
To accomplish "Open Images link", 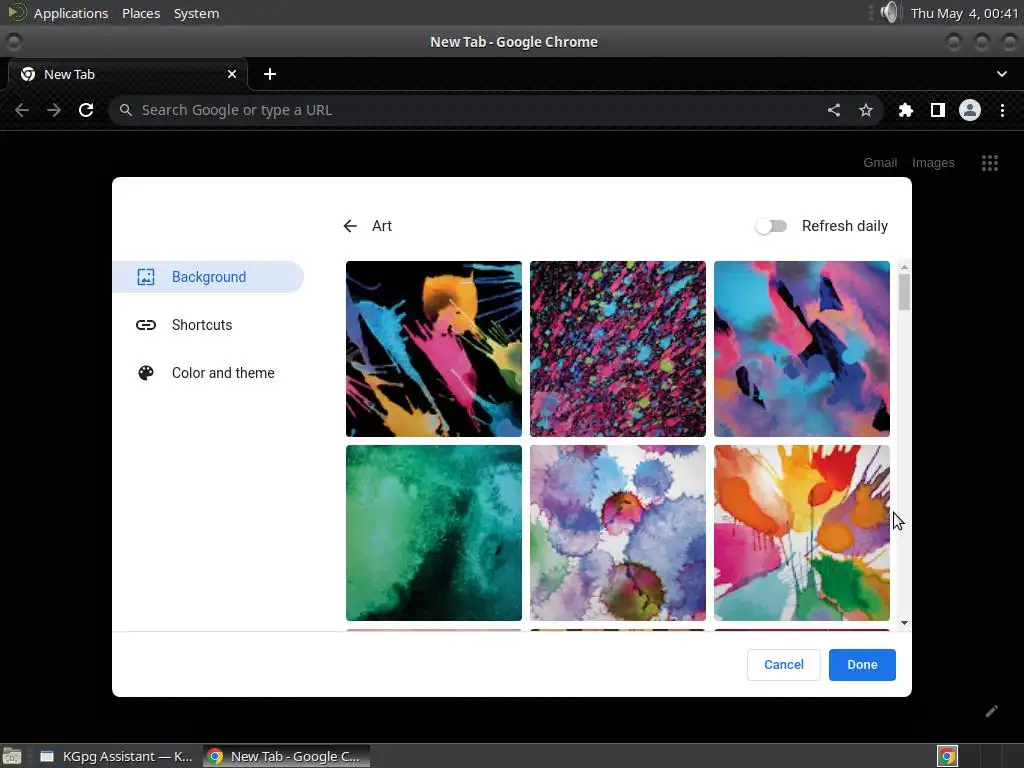I will [x=933, y=163].
